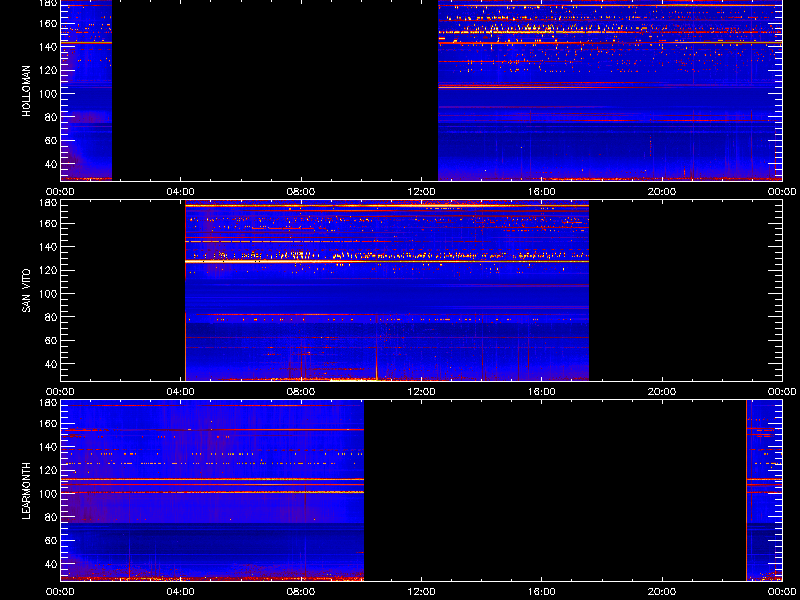The width and height of the screenshot is (800, 600).
Task: Pick the 180 frequency tick on San Vito axis
Action: tap(49, 203)
